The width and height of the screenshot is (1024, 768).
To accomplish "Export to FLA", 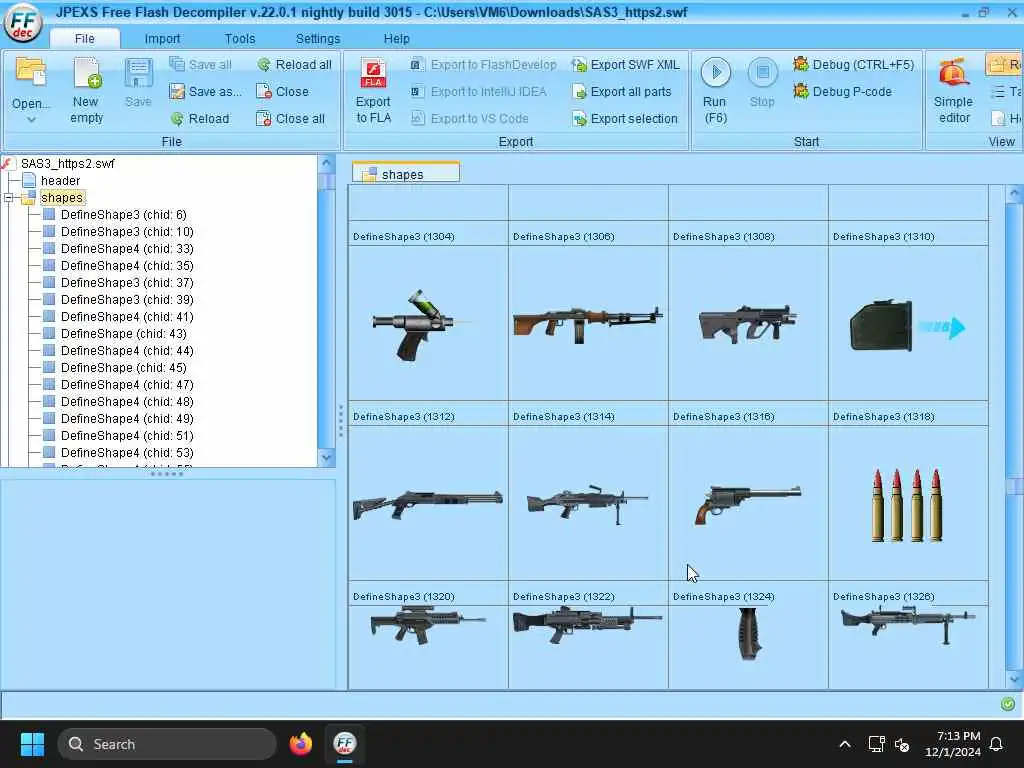I will click(x=374, y=91).
